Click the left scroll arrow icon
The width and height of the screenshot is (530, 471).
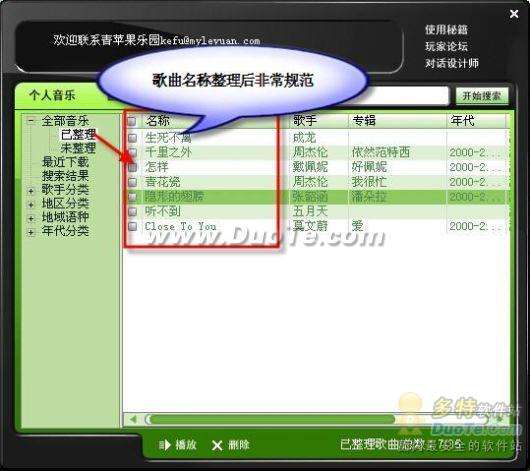tap(133, 419)
